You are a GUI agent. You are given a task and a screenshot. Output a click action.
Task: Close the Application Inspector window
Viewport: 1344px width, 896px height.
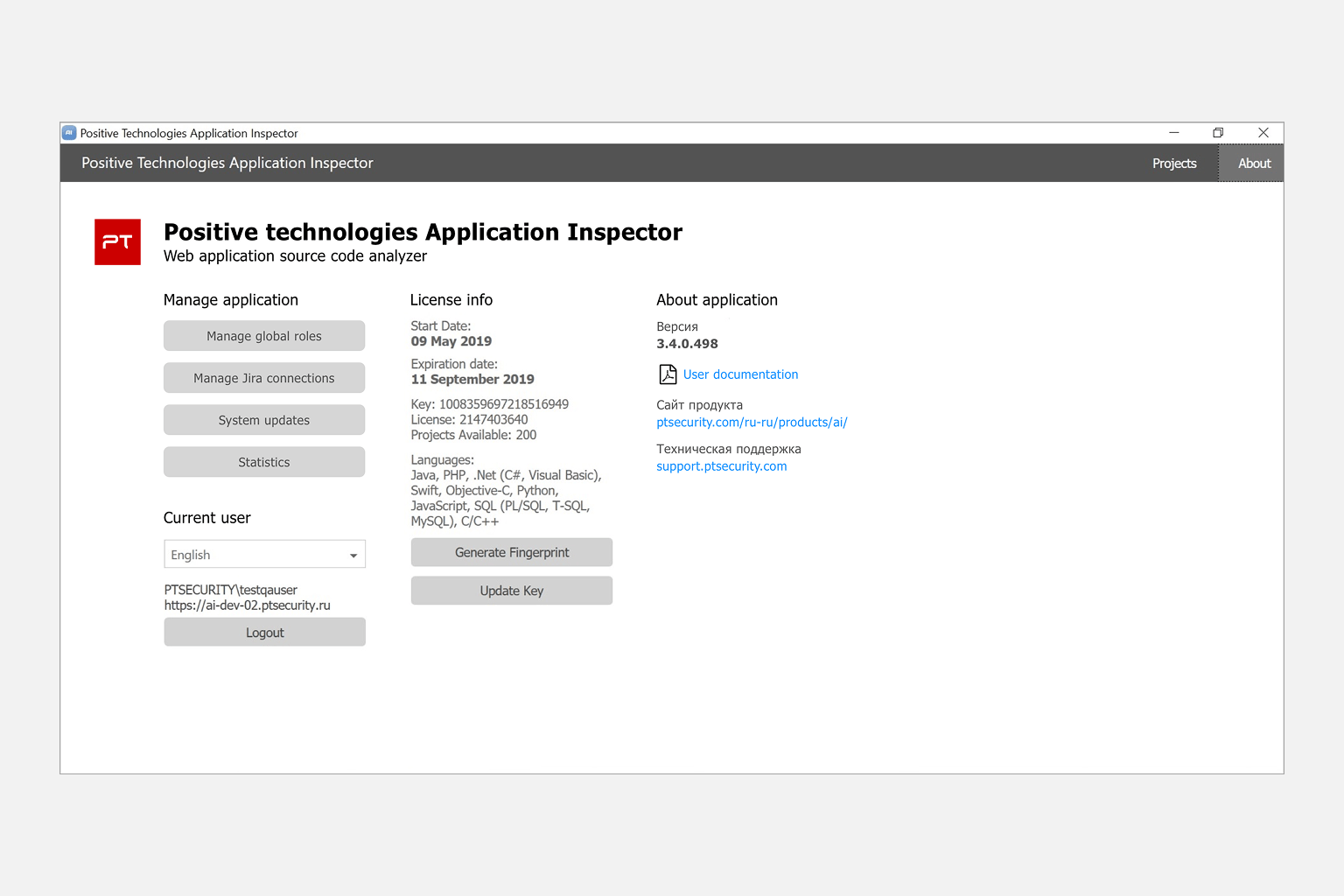[x=1263, y=133]
